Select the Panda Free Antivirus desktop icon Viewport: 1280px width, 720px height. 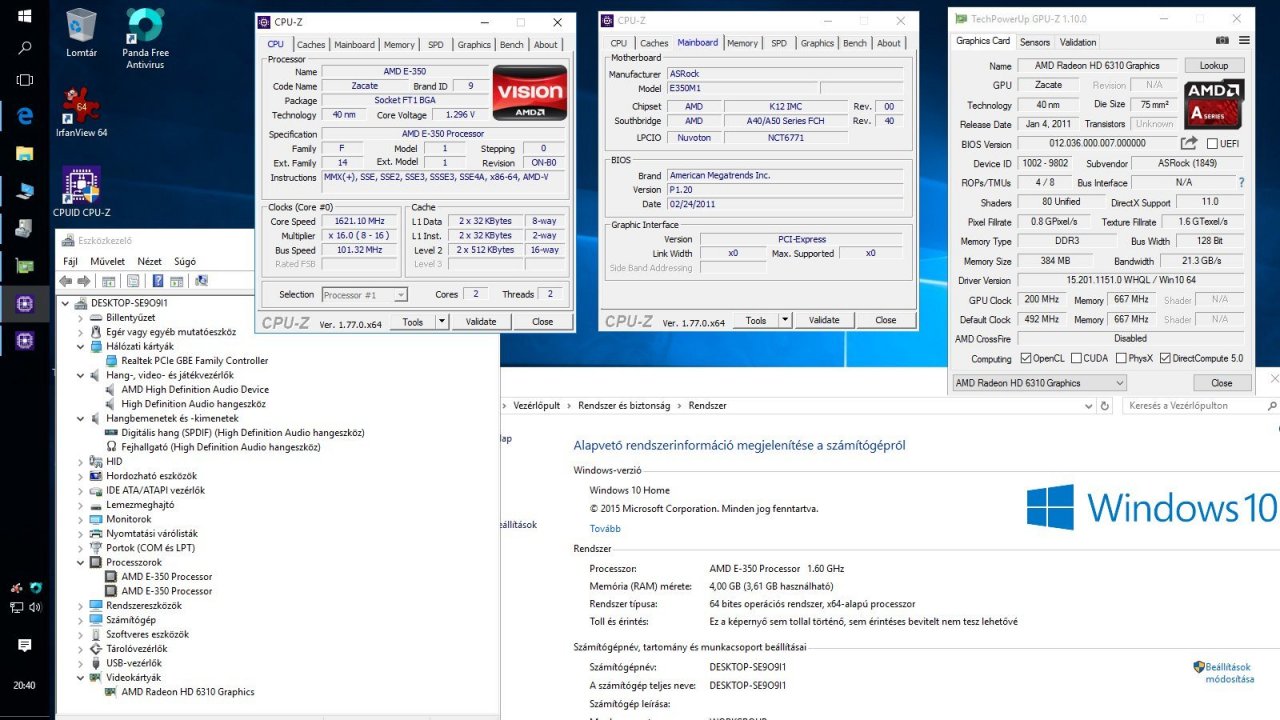click(146, 39)
